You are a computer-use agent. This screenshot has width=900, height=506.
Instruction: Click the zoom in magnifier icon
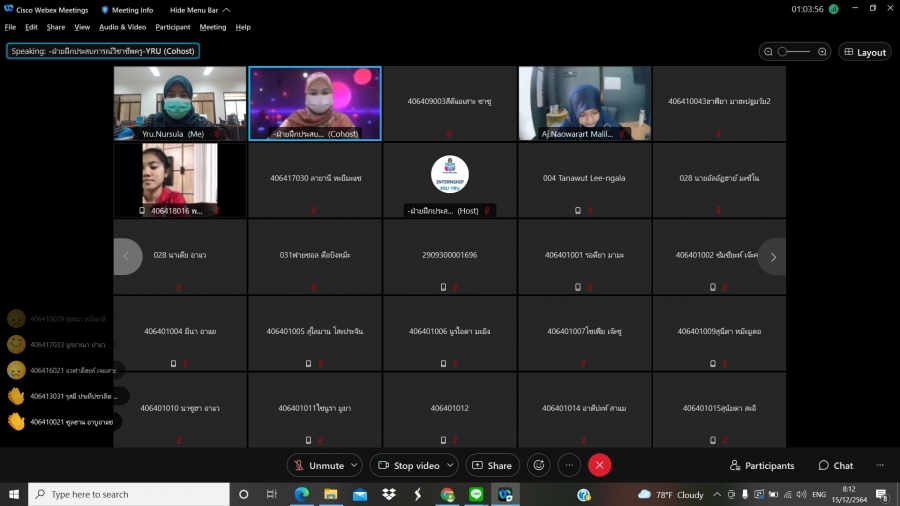click(822, 52)
